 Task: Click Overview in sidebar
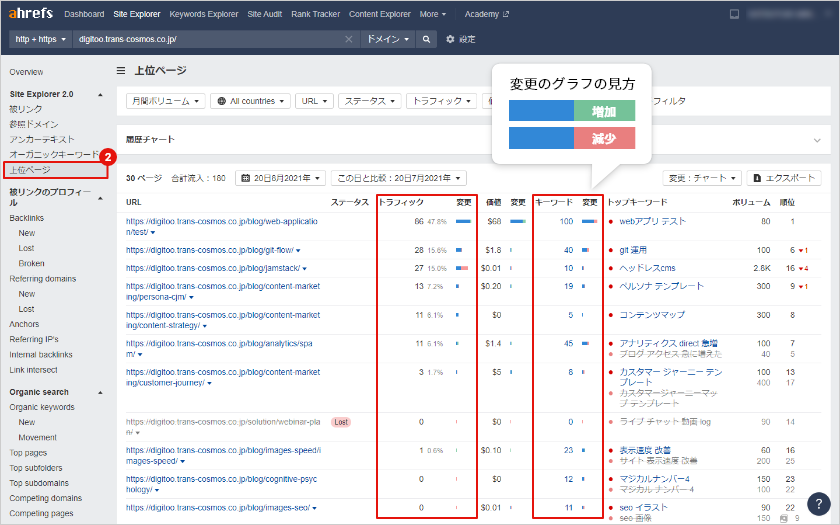tap(26, 72)
